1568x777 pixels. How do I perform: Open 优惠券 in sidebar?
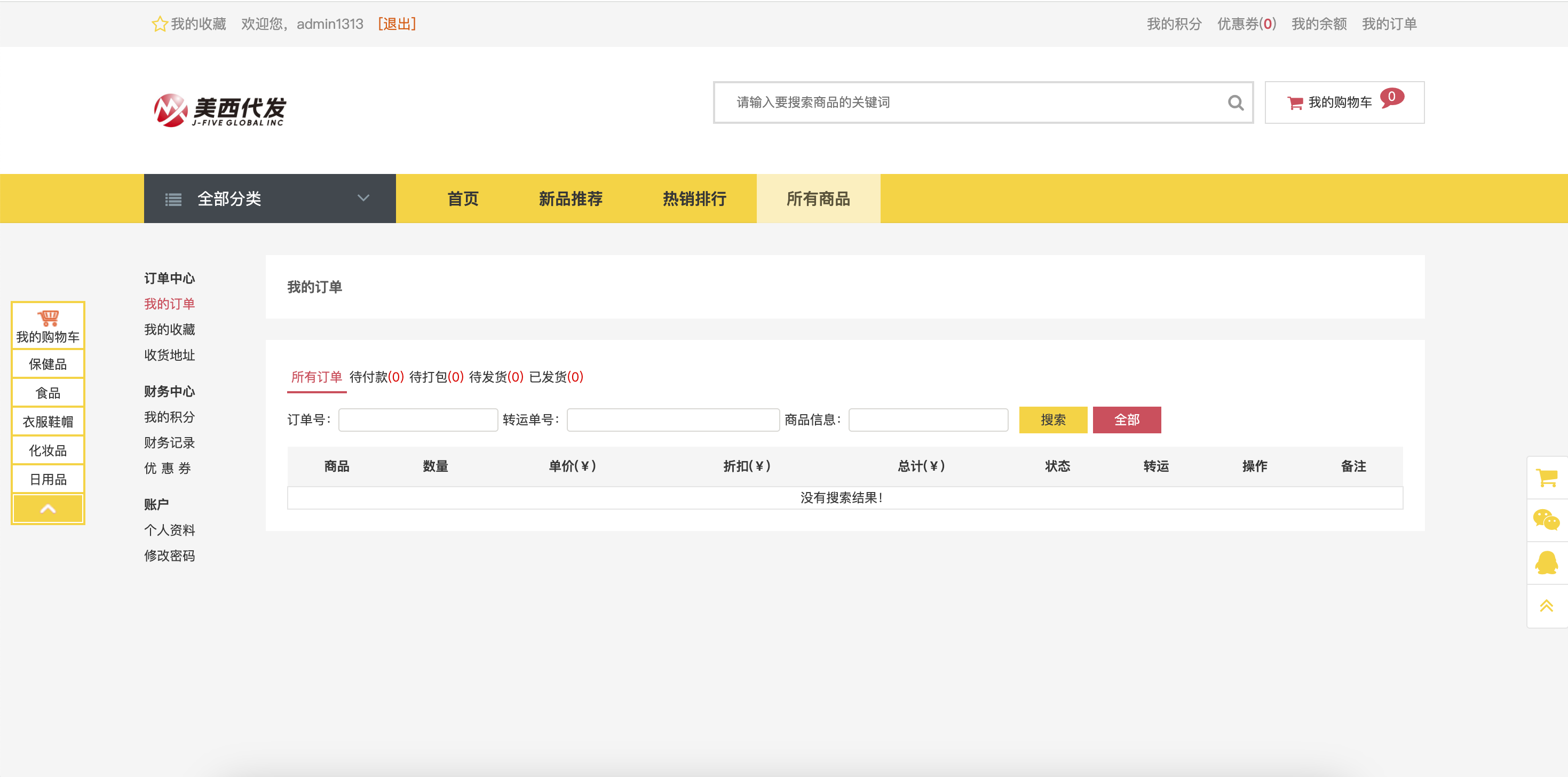168,468
